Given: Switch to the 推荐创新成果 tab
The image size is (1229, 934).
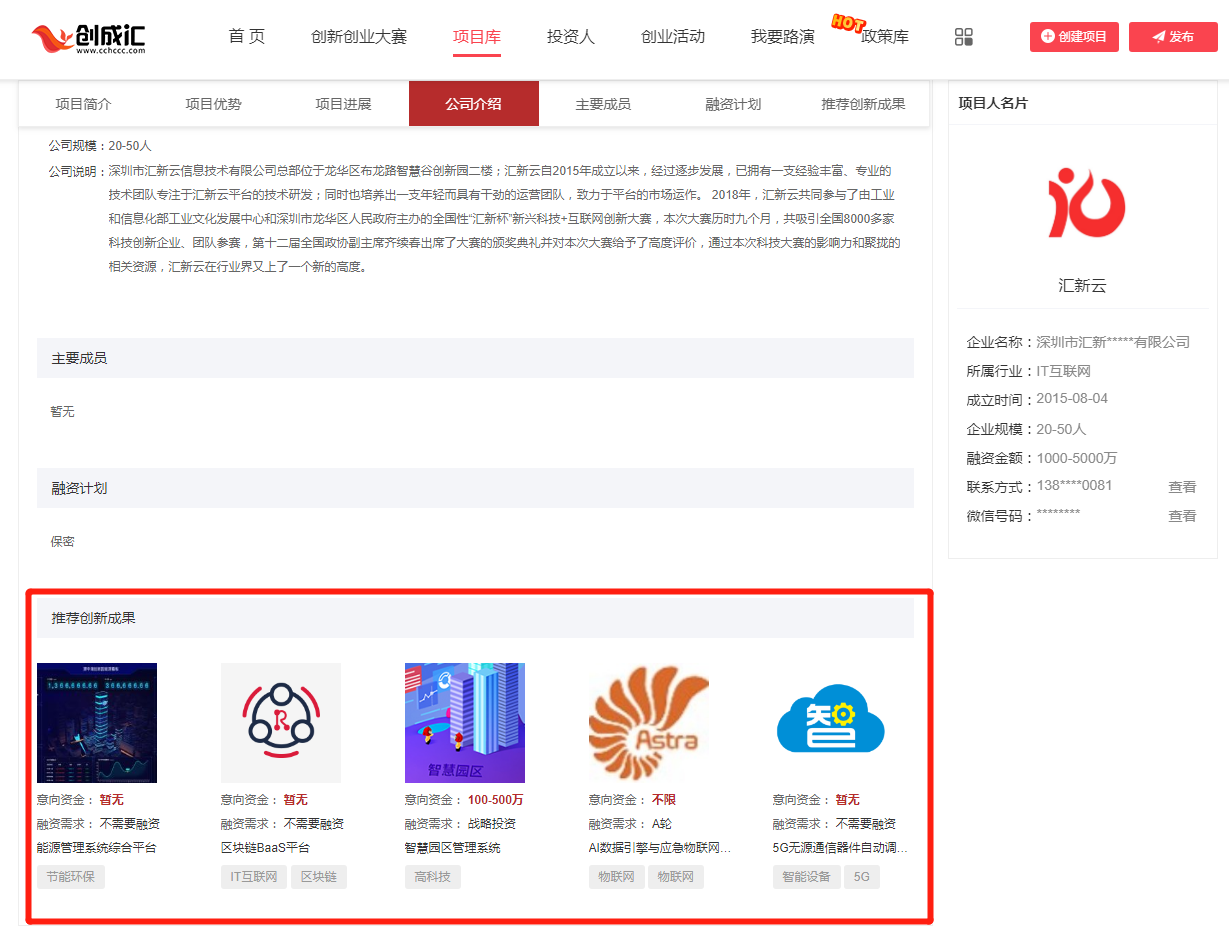Looking at the screenshot, I should (x=864, y=104).
